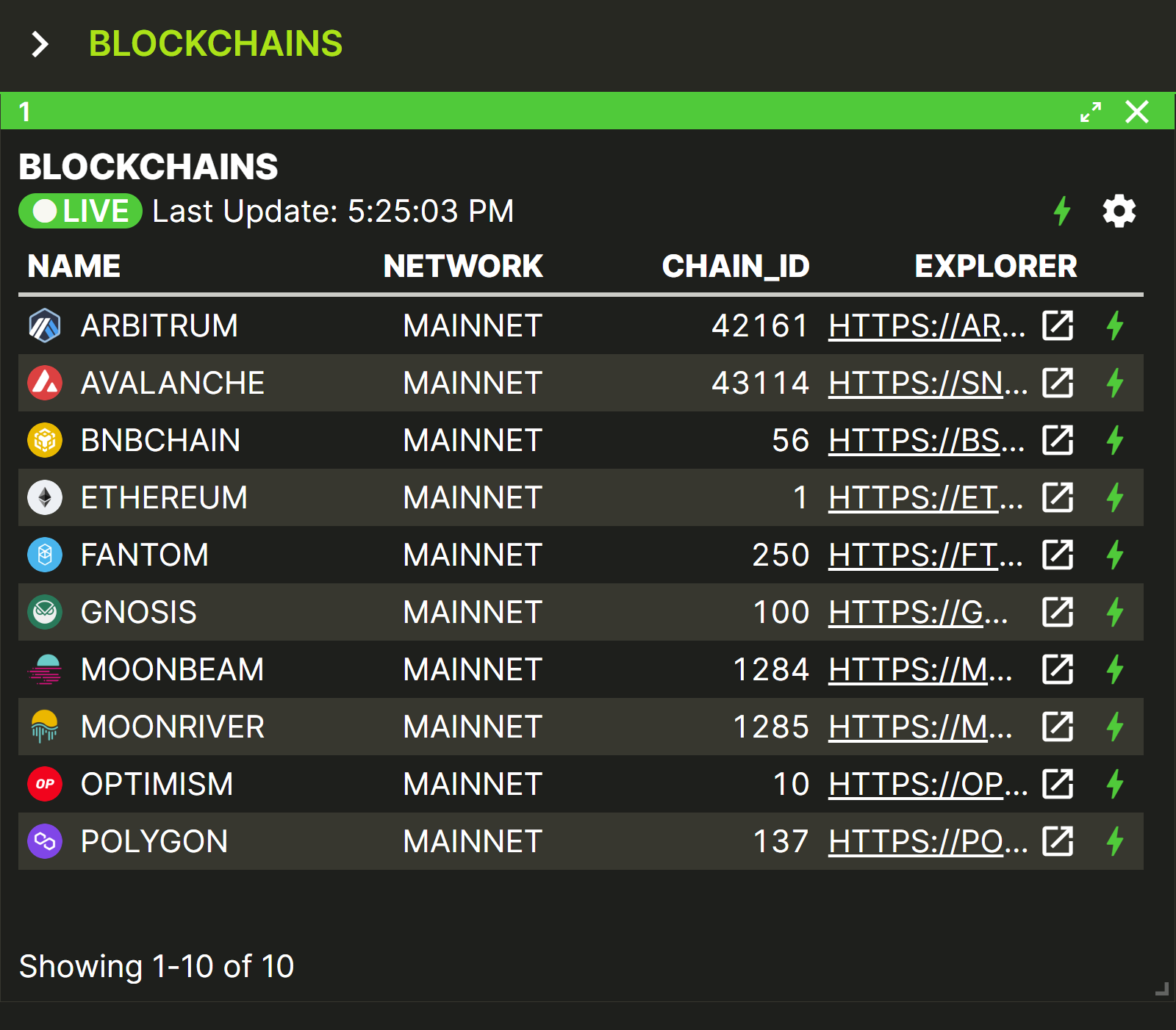Open external link icon for Arbitrum explorer
The image size is (1176, 1030).
coord(1058,325)
